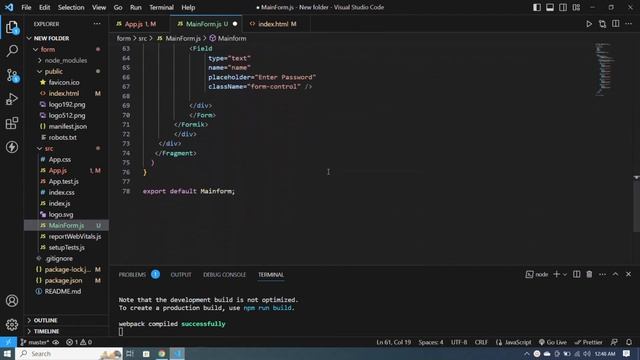Image resolution: width=640 pixels, height=360 pixels.
Task: Toggle the primary side bar layout icon
Action: click(537, 7)
